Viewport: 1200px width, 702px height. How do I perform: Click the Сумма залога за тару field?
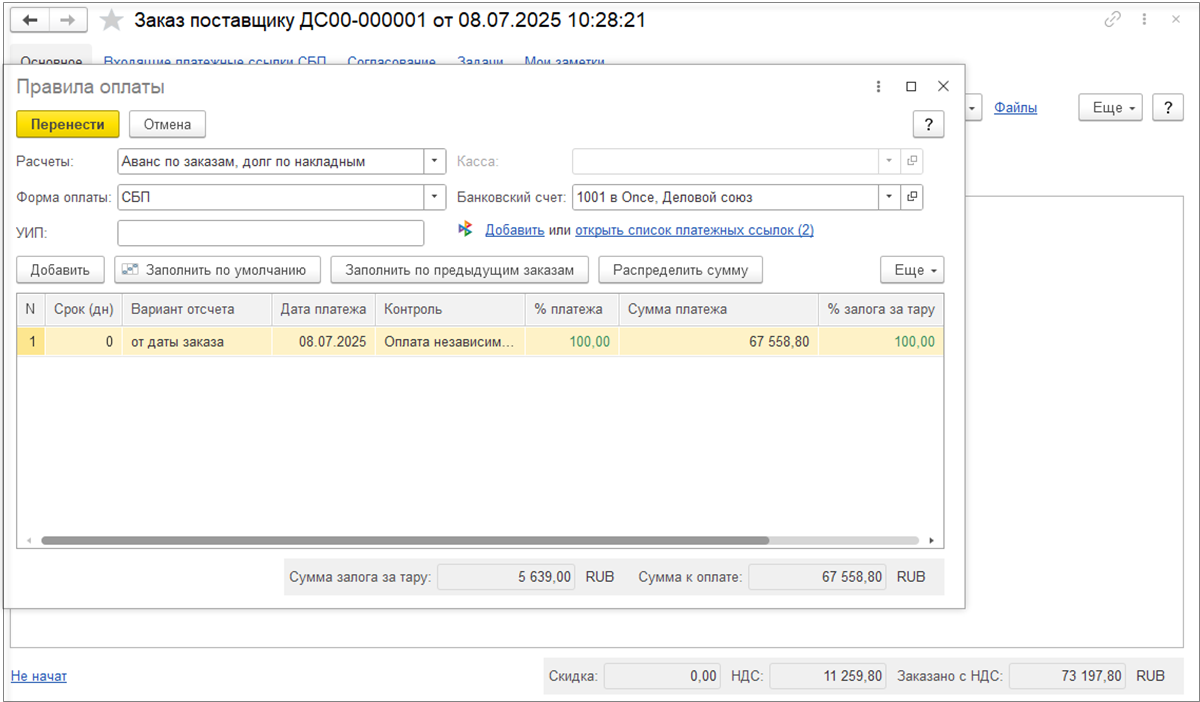(x=506, y=577)
